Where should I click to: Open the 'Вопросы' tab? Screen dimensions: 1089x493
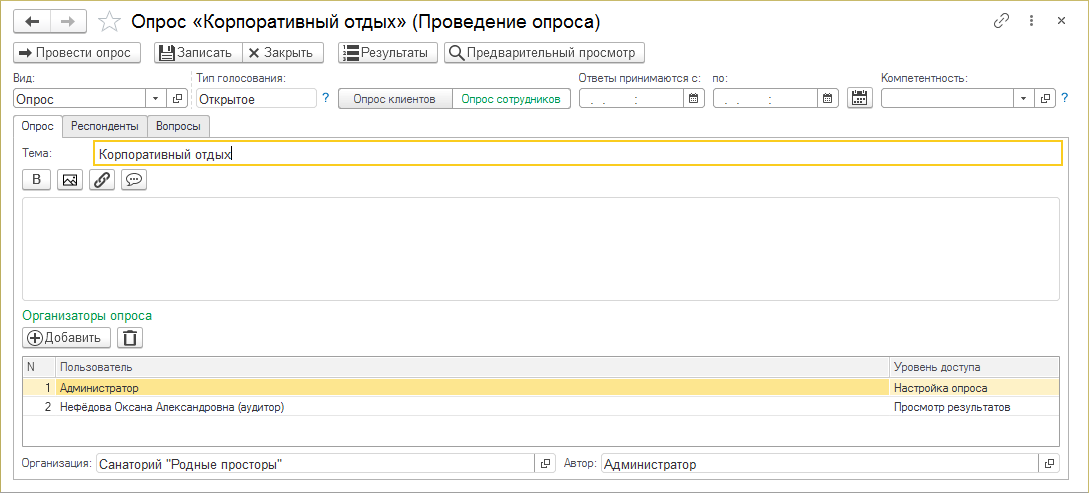[178, 126]
